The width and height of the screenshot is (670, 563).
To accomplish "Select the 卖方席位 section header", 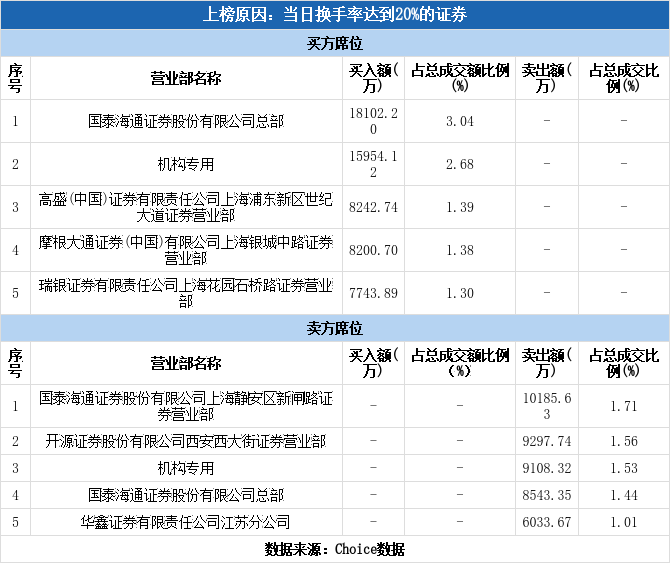I will coord(335,328).
